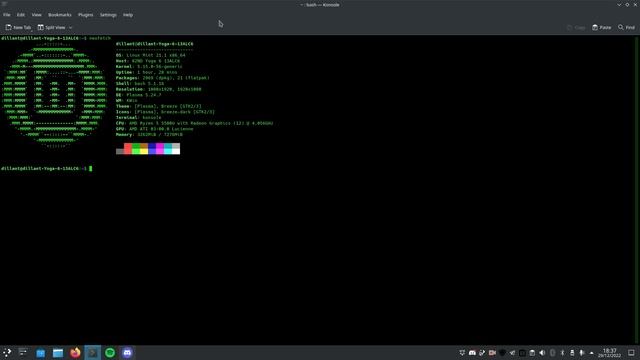Screen dimensions: 640x360
Task: Click the red camera tray icon
Action: [492, 353]
